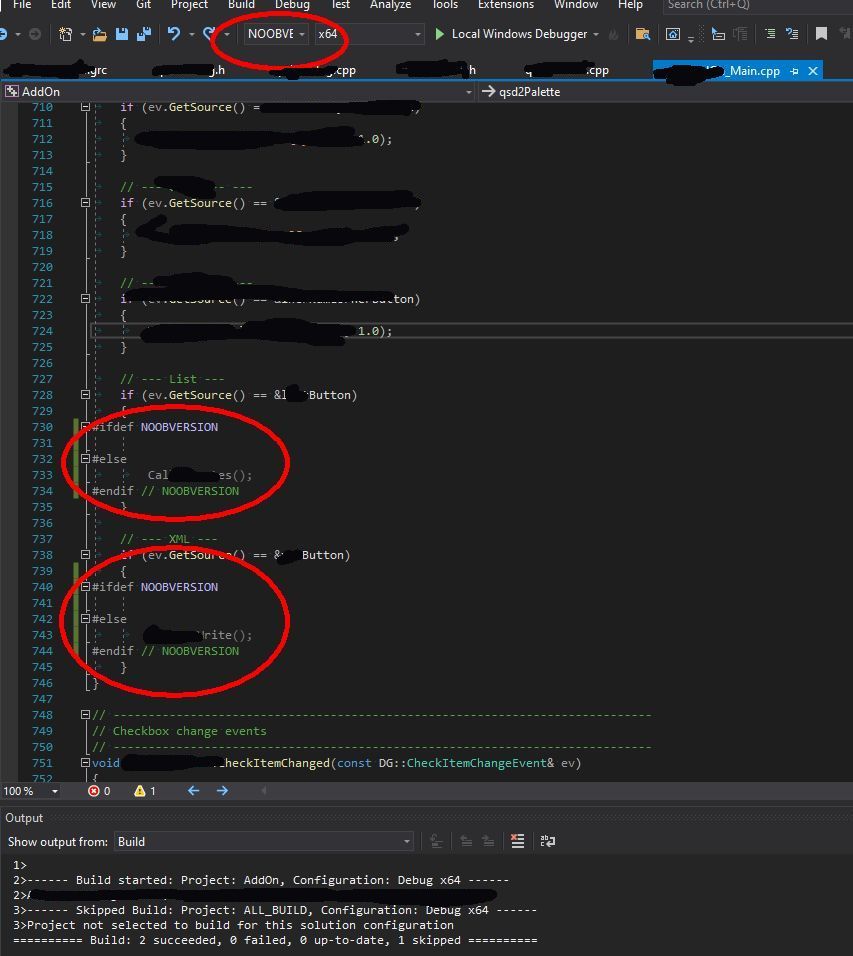The image size is (853, 956).
Task: Click the Open File folder icon
Action: (x=99, y=34)
